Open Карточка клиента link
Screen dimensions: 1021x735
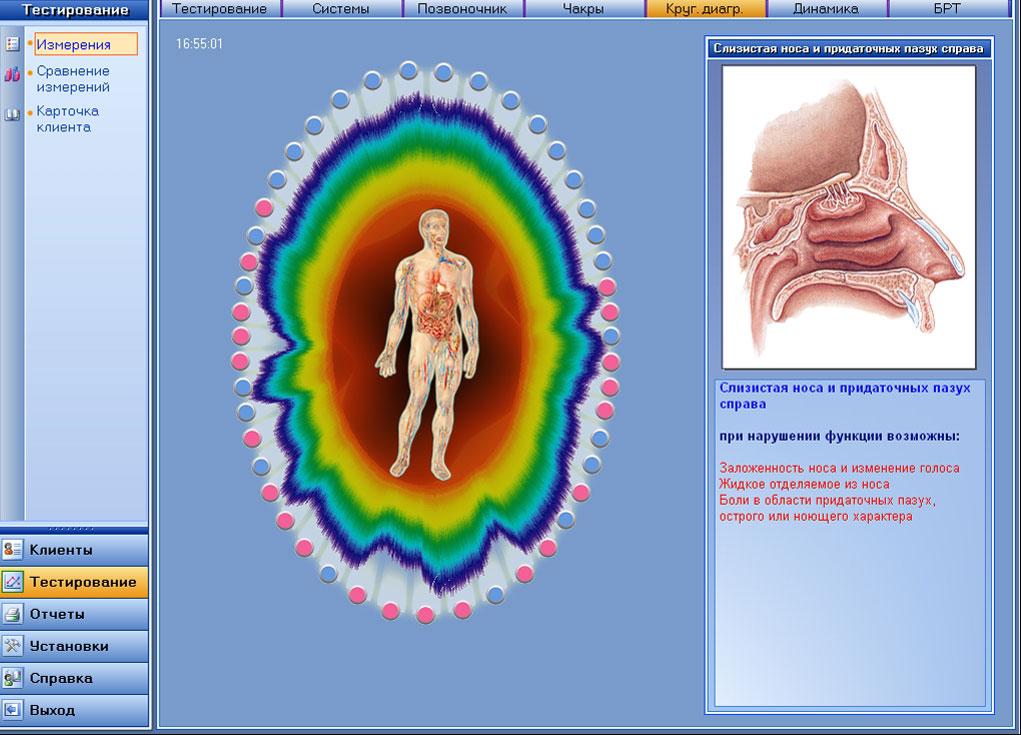[68, 119]
